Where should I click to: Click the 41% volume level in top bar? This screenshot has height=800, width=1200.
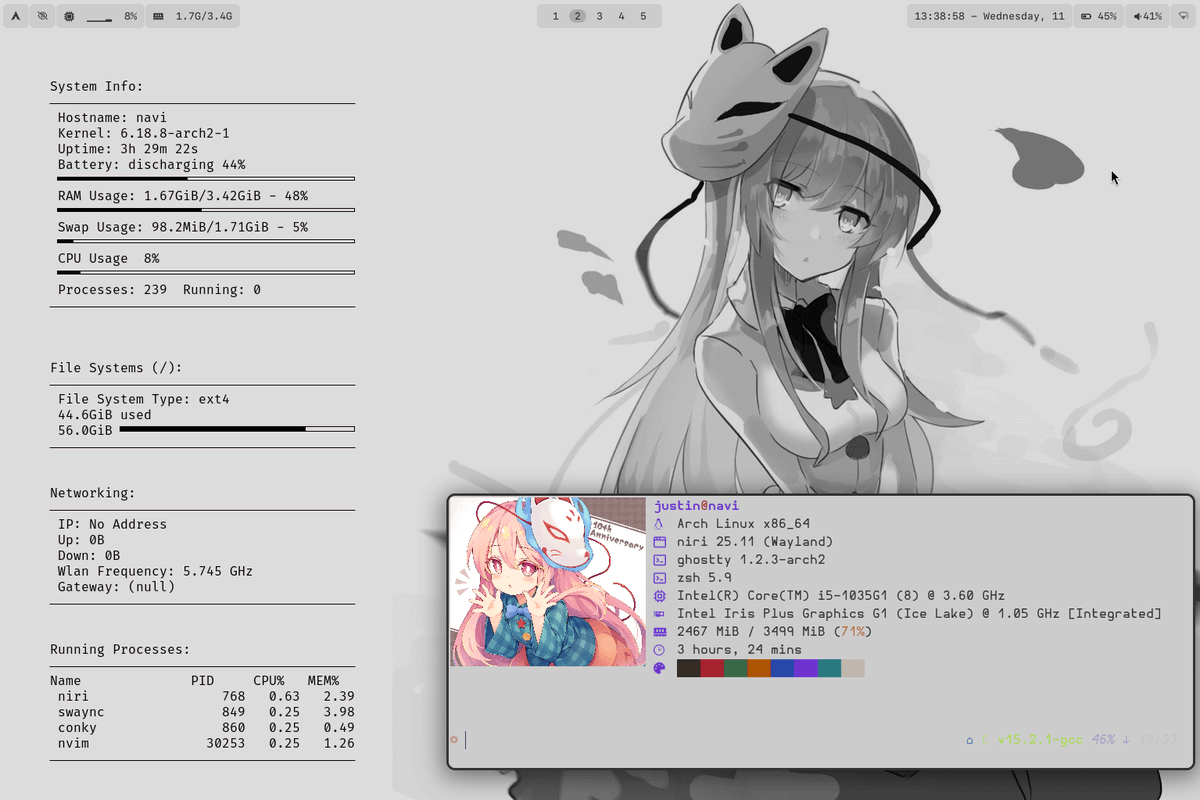point(1152,16)
